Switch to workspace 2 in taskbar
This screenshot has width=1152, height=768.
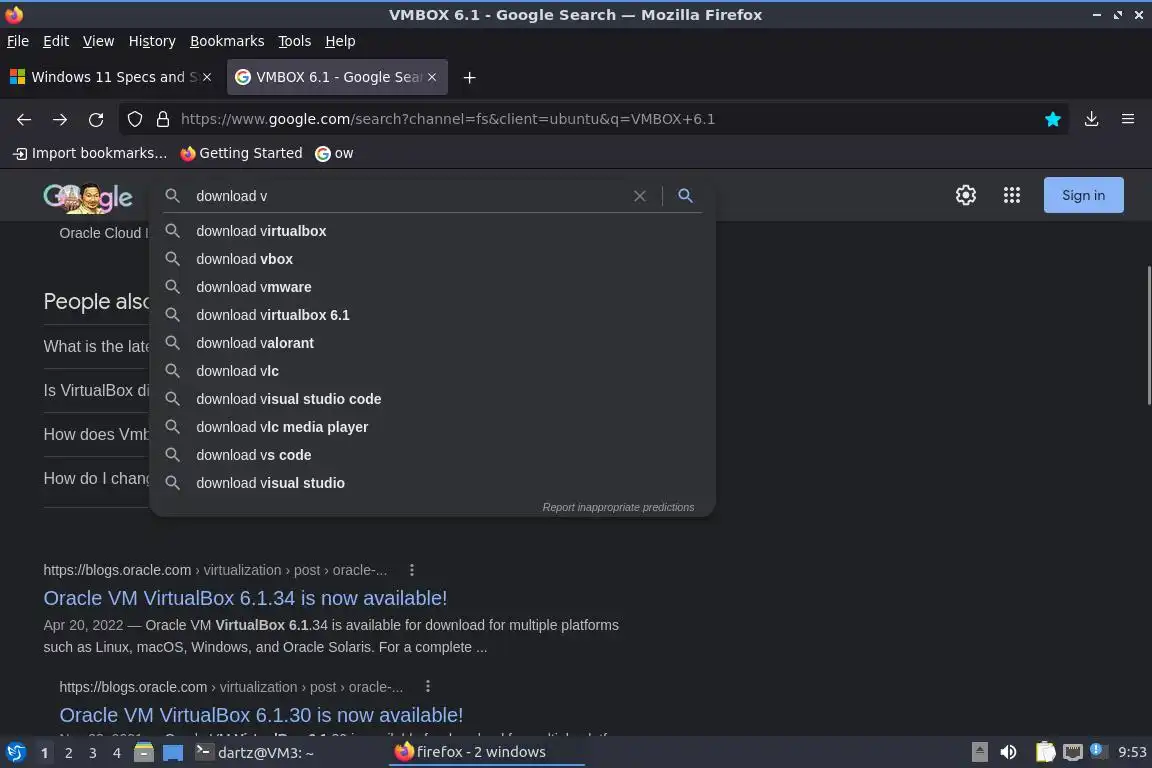click(68, 753)
